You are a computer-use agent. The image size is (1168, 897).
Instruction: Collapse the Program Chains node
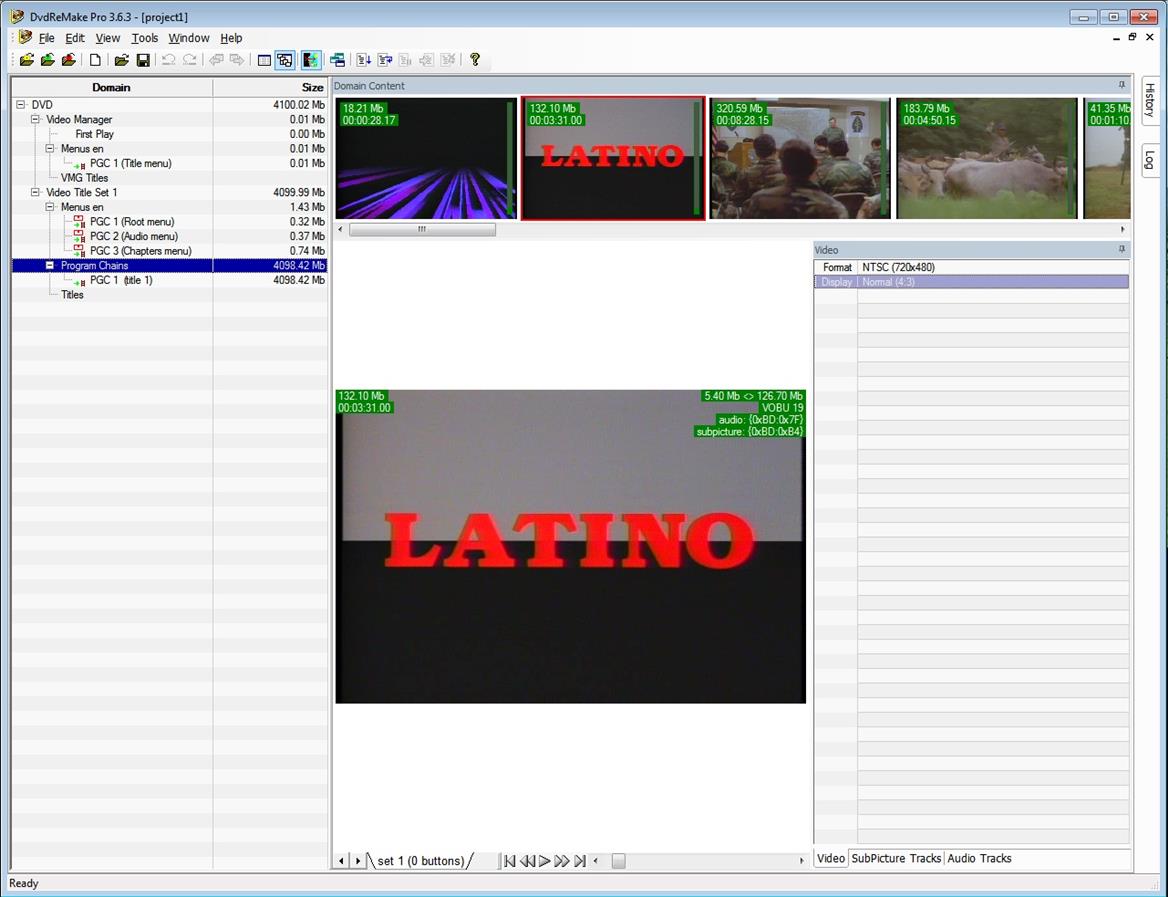coord(50,265)
